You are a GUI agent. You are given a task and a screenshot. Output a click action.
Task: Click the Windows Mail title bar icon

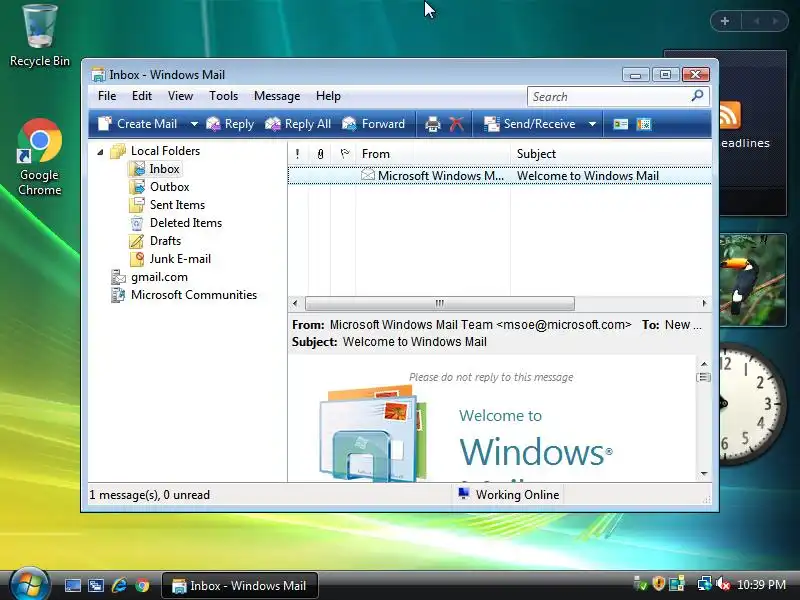pyautogui.click(x=98, y=74)
